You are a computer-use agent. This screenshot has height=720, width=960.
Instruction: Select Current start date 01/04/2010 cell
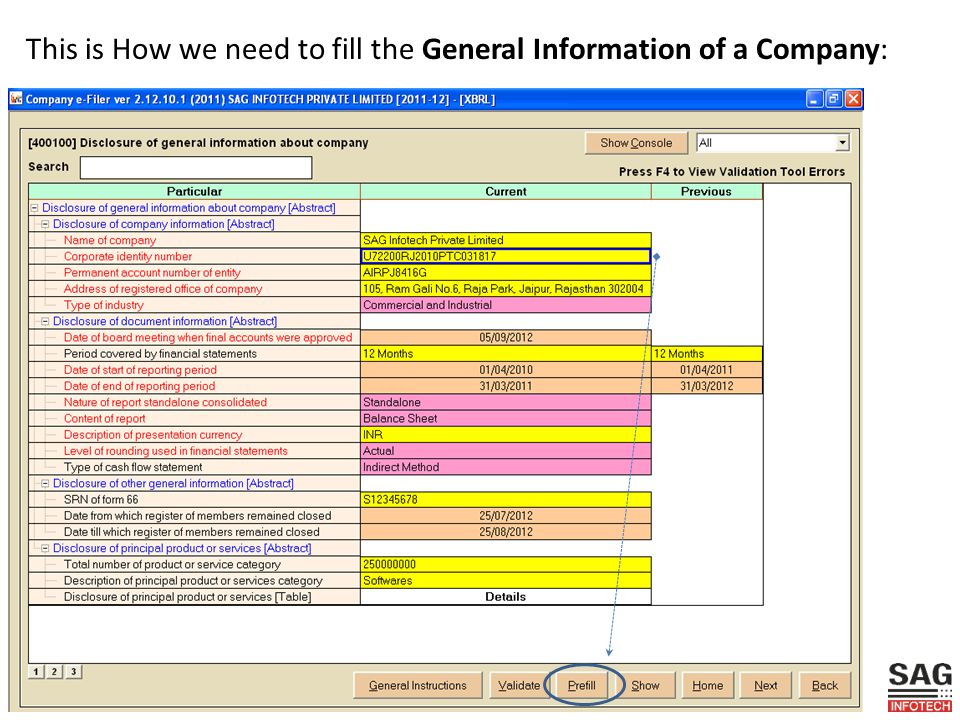pyautogui.click(x=506, y=370)
